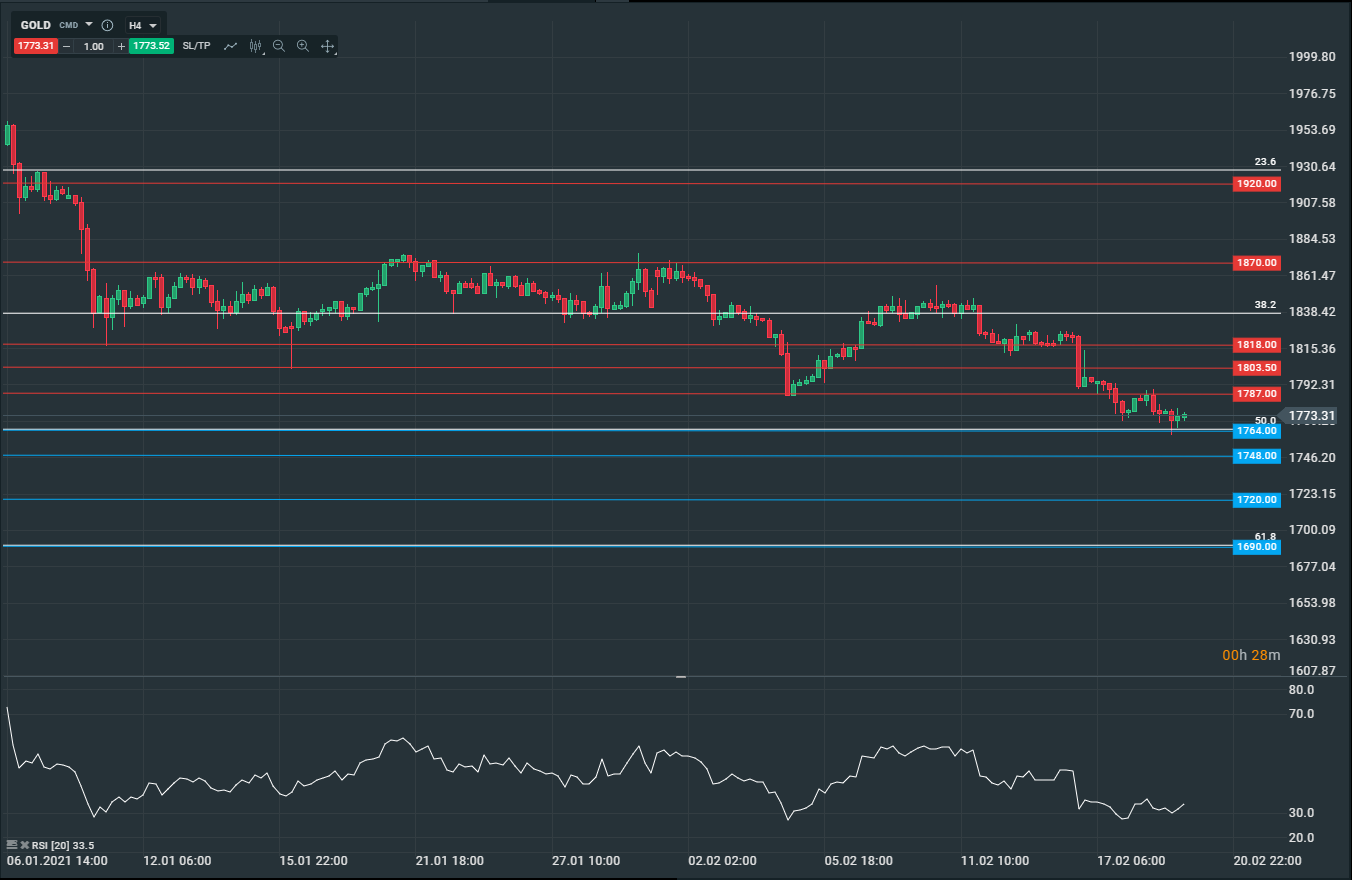Increase trade volume with plus button
Screen dimensions: 1352x880
click(x=121, y=46)
